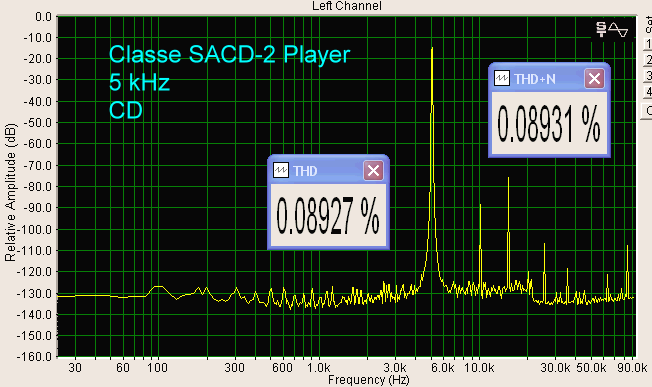Click the 0.08927 % THD value display
This screenshot has height=387, width=652.
click(x=328, y=215)
